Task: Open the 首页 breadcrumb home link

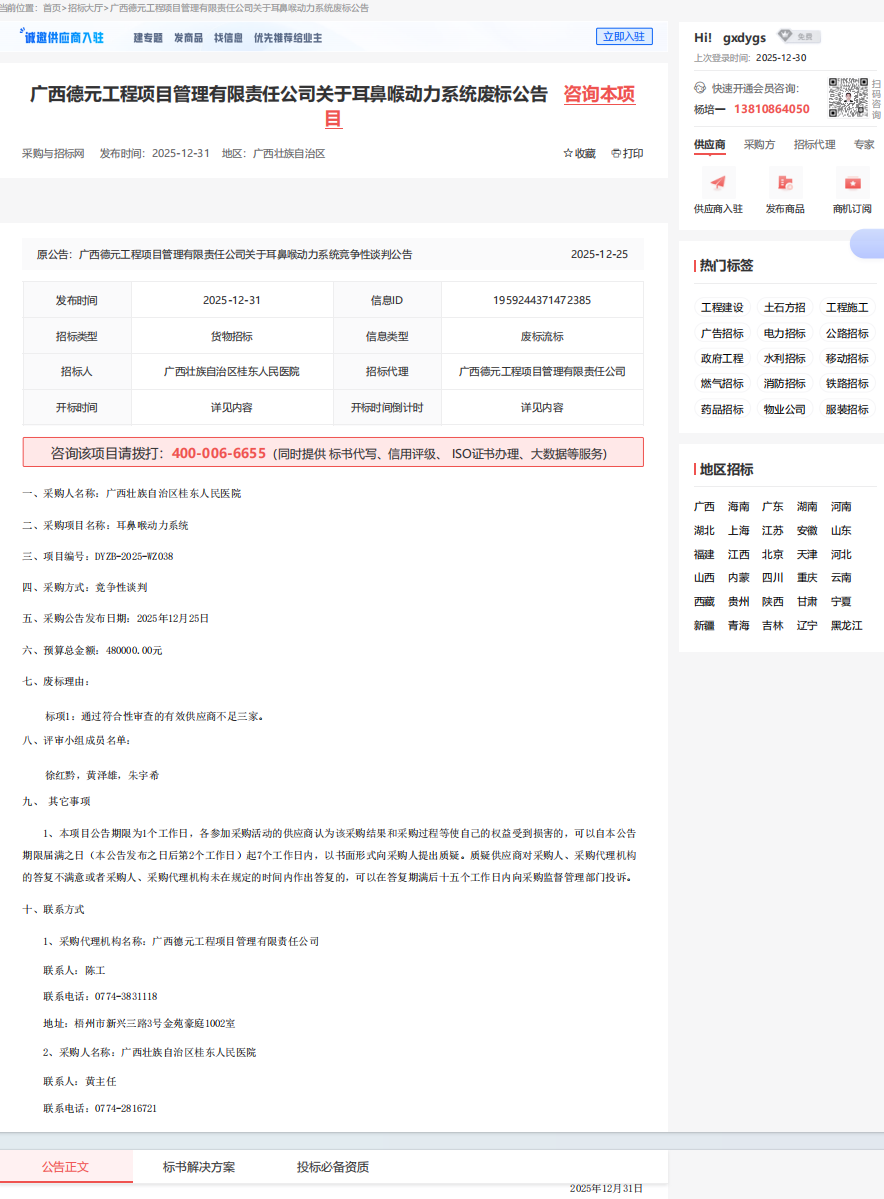Action: [50, 8]
